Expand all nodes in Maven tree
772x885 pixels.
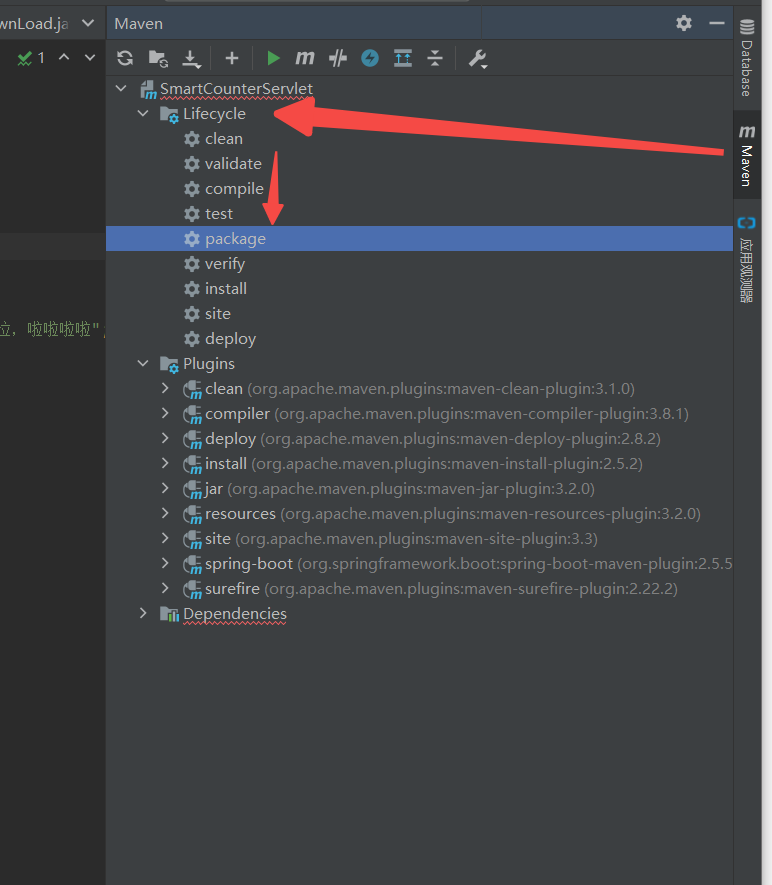[402, 58]
